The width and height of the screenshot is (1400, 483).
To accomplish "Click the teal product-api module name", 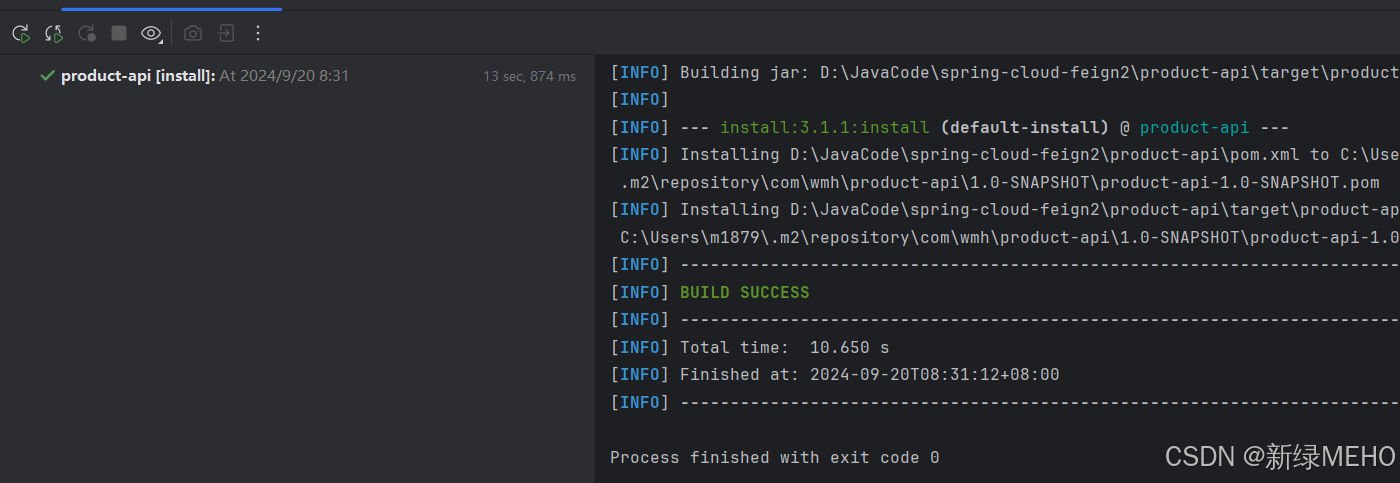I will [1194, 128].
